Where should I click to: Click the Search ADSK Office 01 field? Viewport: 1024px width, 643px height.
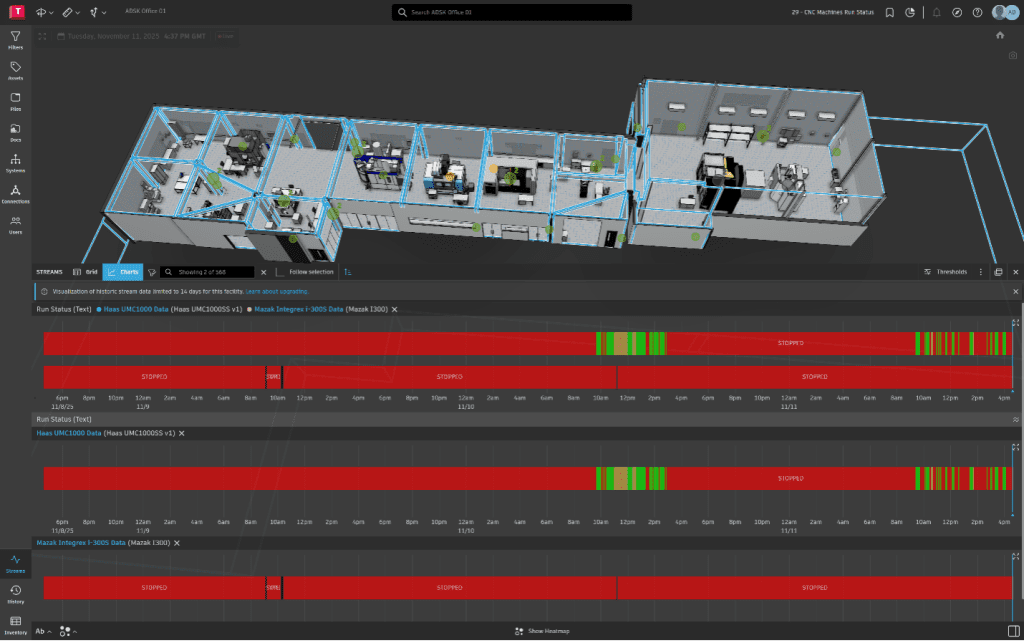(511, 12)
